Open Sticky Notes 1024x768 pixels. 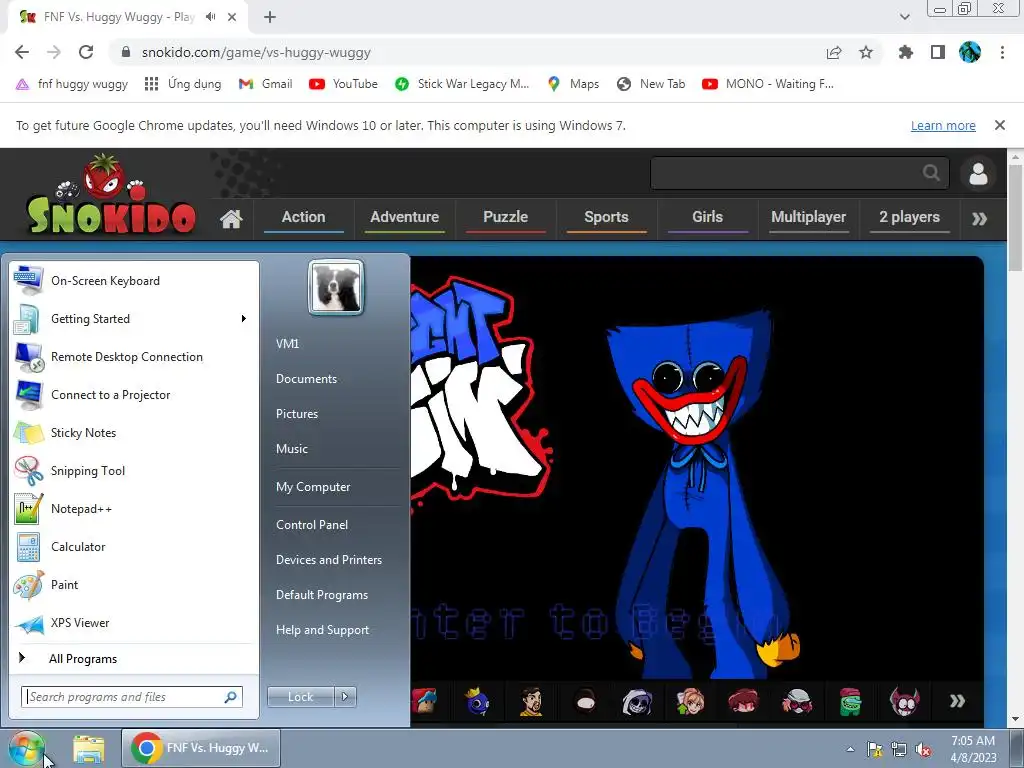tap(134, 433)
